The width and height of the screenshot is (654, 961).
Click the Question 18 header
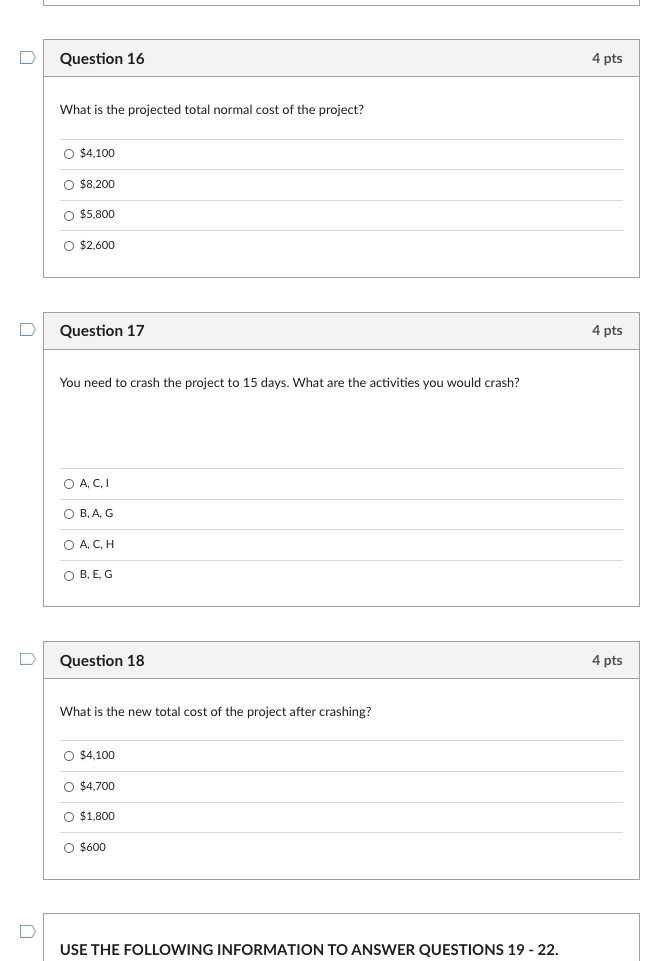click(x=102, y=660)
